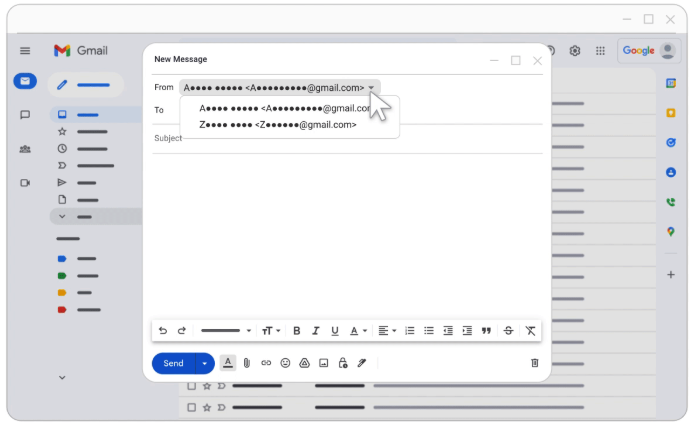This screenshot has width=696, height=426.
Task: Get add-ons with plus icon
Action: pos(671,275)
